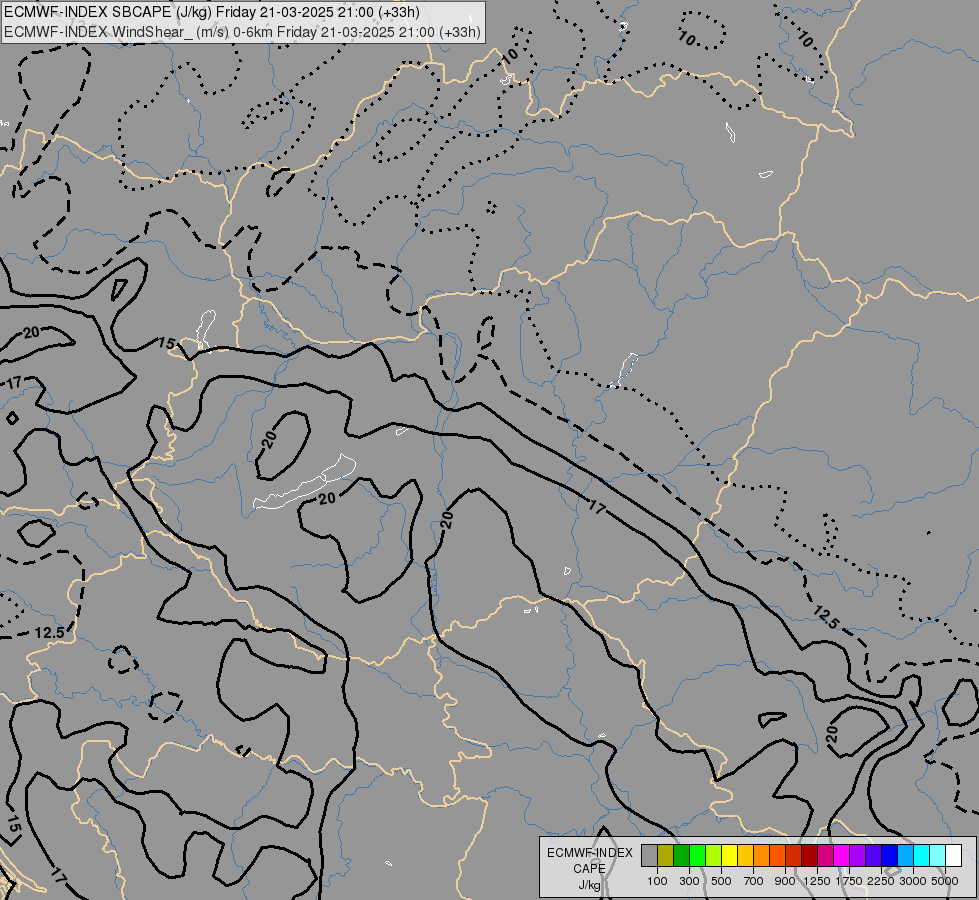This screenshot has height=900, width=979.
Task: Click the CAPE word in the legend
Action: pos(589,869)
